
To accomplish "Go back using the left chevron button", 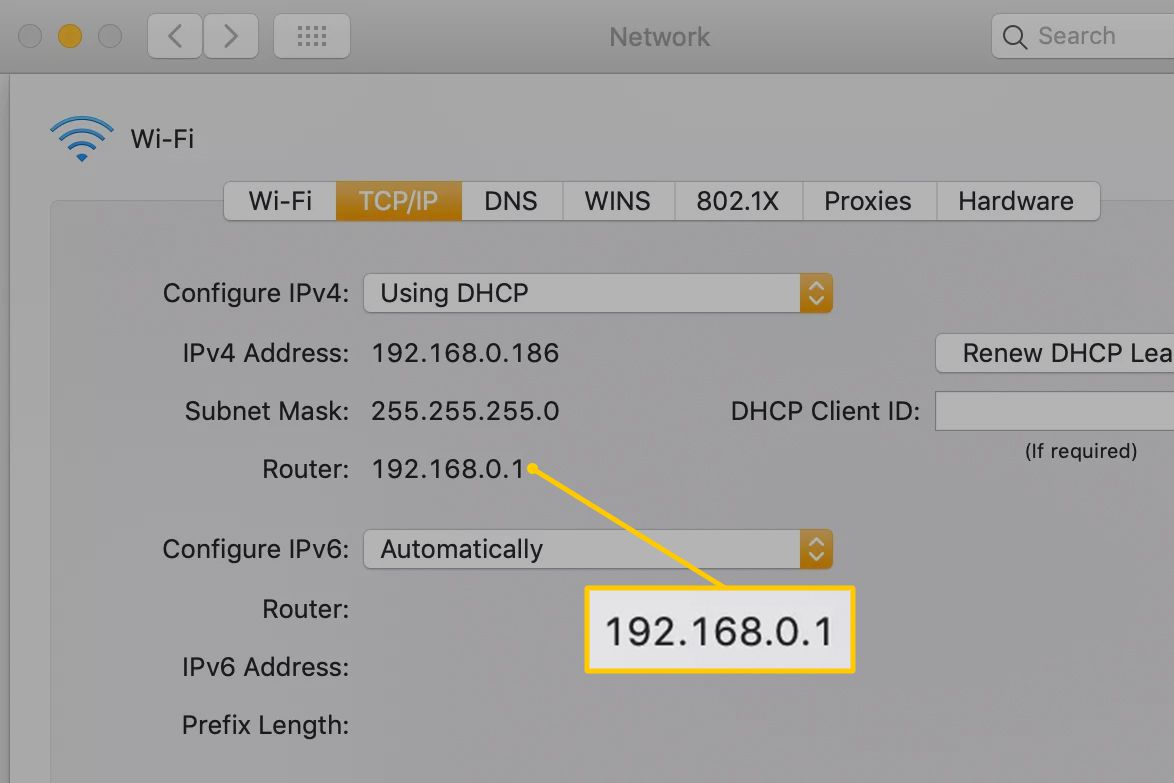I will click(x=175, y=37).
